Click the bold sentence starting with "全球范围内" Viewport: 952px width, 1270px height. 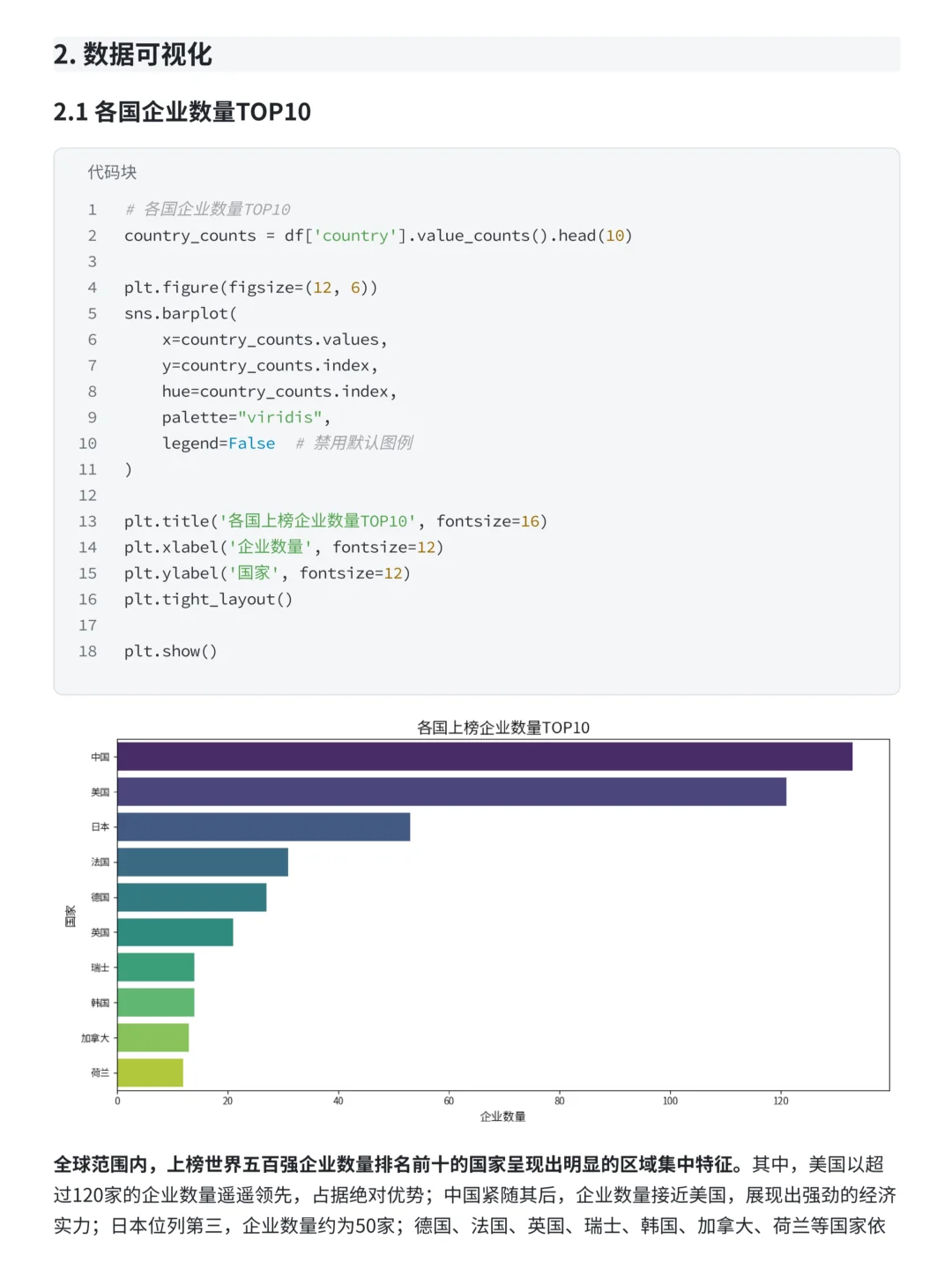click(397, 1164)
